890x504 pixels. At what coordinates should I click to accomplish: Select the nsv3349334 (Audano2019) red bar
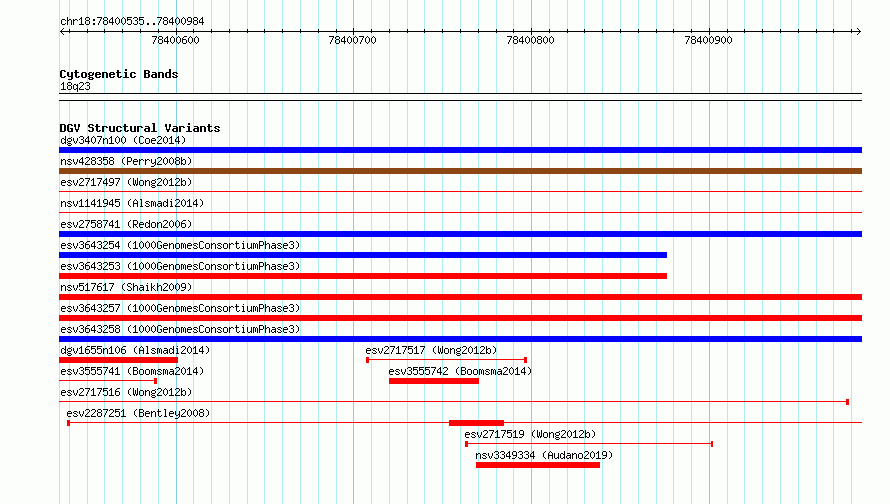[538, 465]
